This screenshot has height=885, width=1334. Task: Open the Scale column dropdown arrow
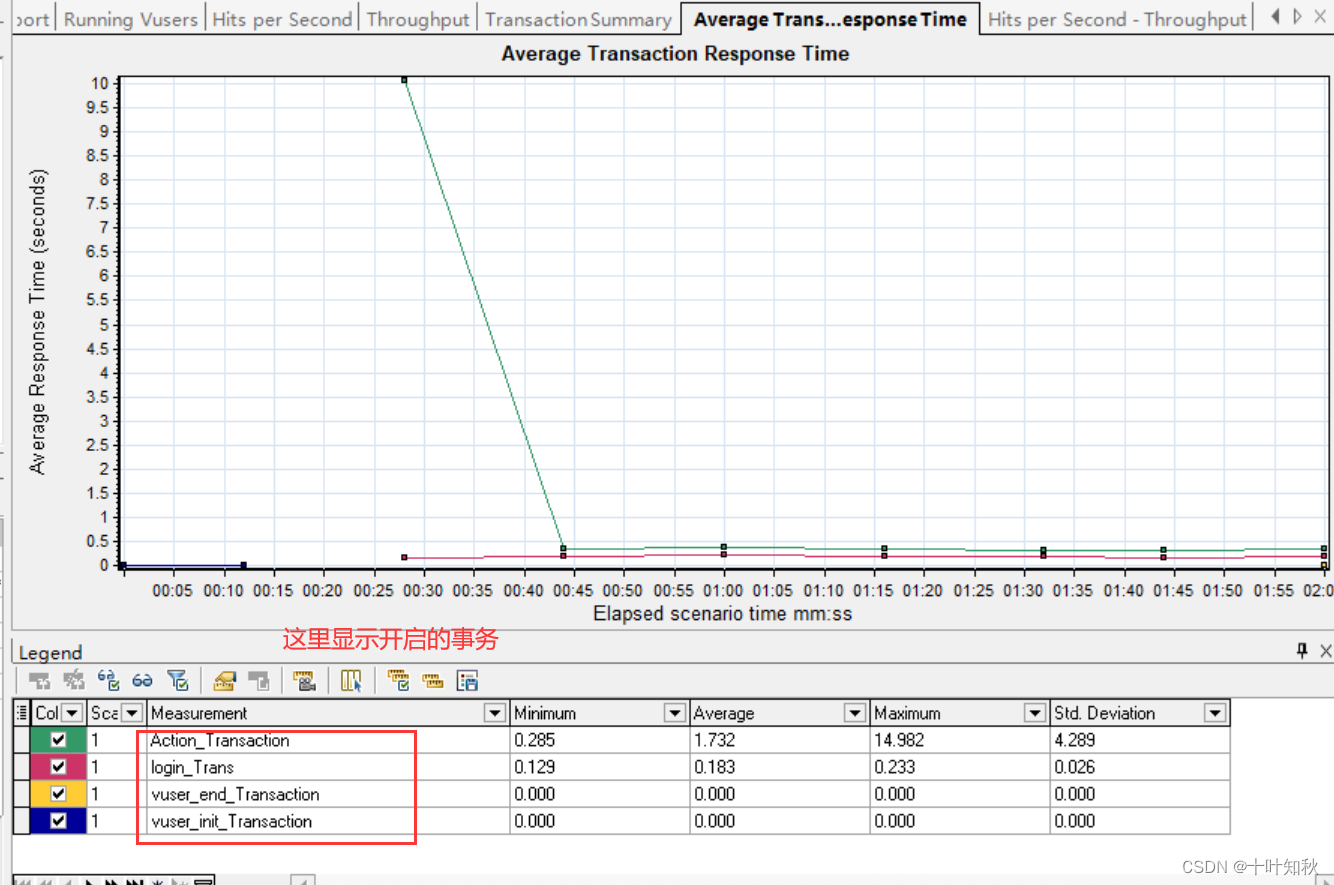point(132,713)
